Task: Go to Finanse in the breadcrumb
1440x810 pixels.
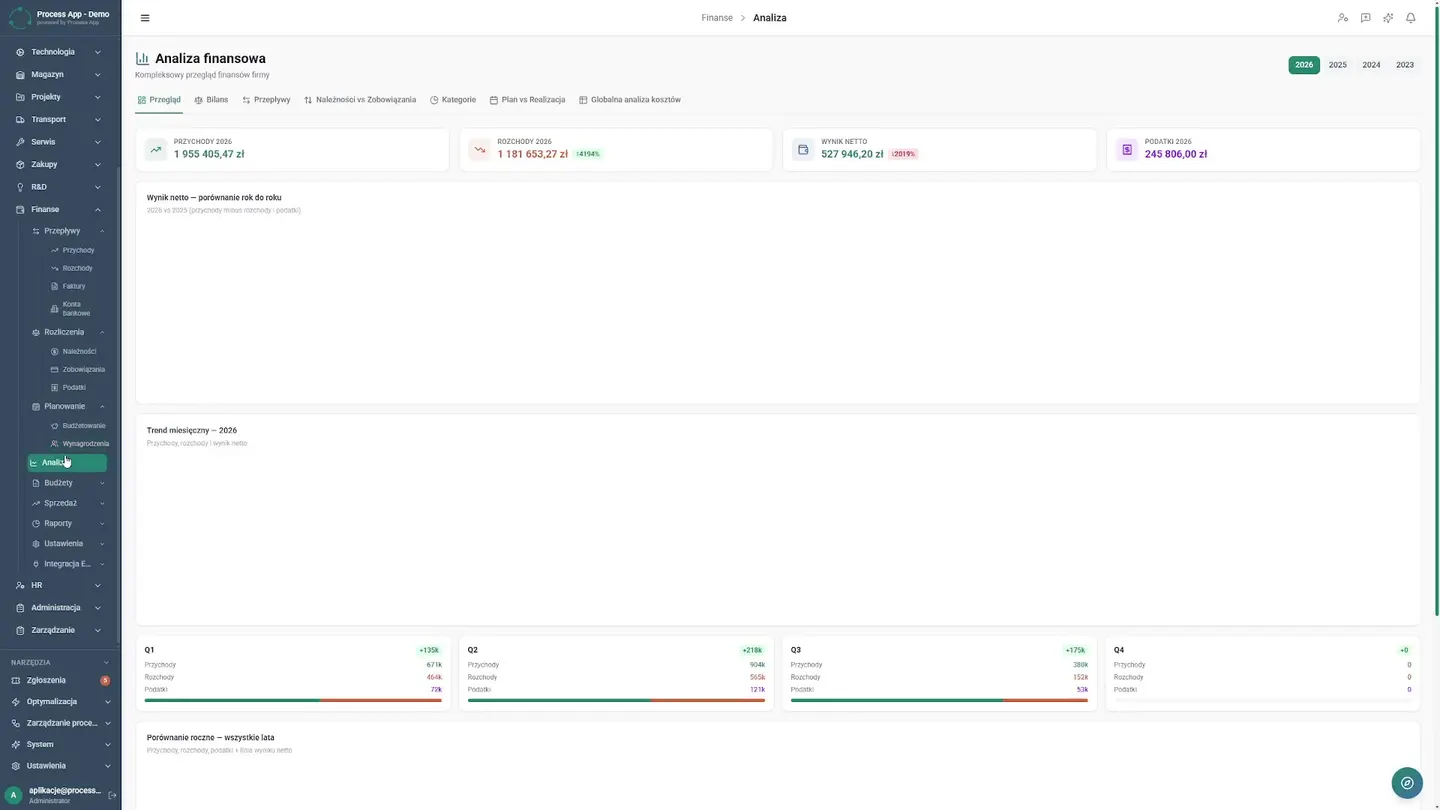Action: (717, 18)
